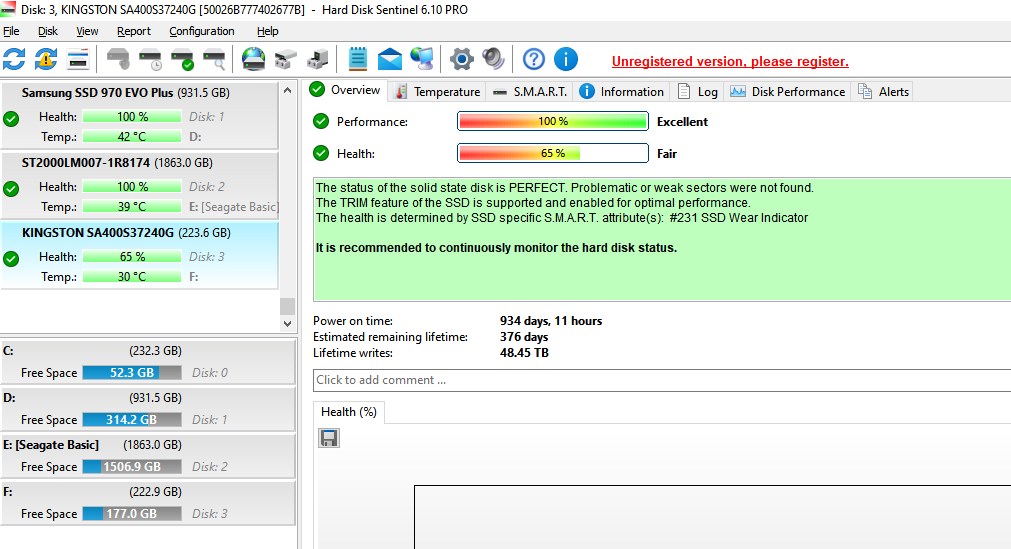
Task: Click the blue envelope email icon
Action: (389, 59)
